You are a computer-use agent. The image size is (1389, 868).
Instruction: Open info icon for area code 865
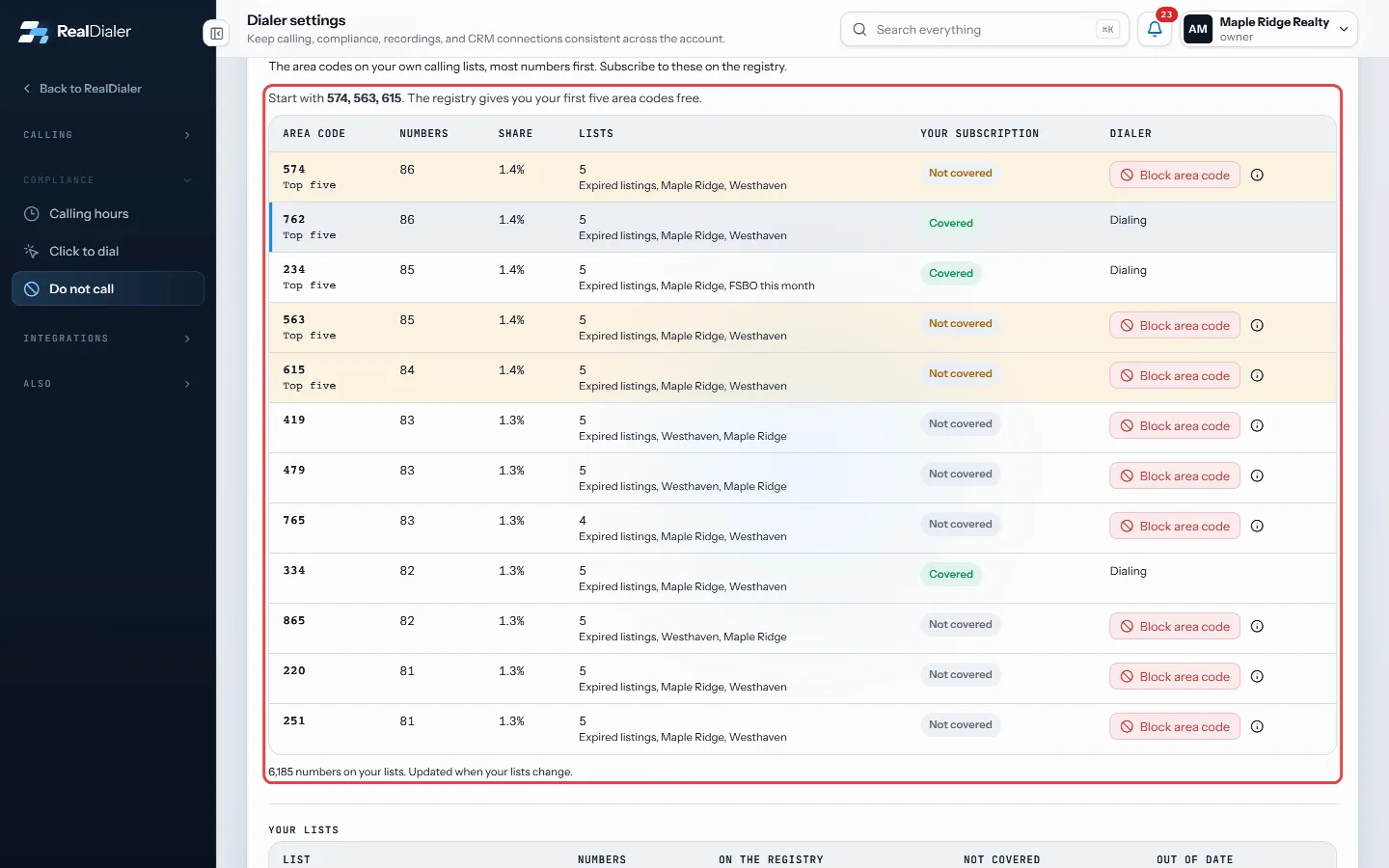(x=1257, y=627)
